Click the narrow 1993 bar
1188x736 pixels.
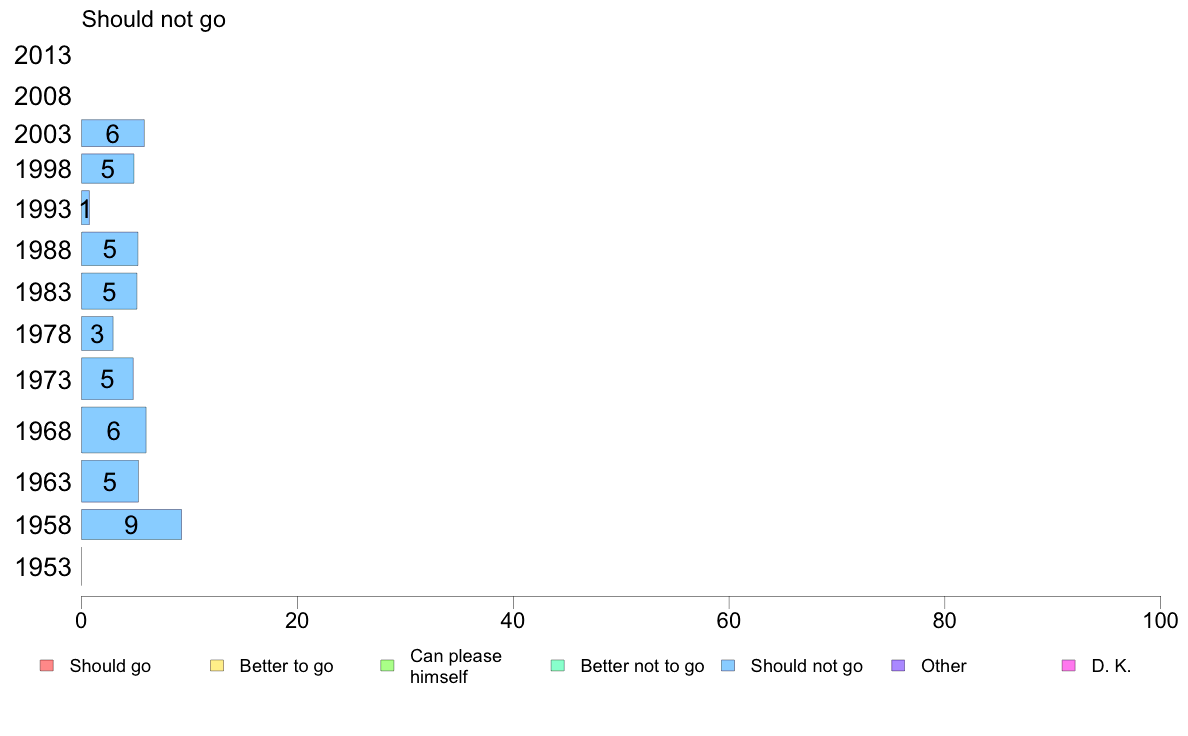85,208
